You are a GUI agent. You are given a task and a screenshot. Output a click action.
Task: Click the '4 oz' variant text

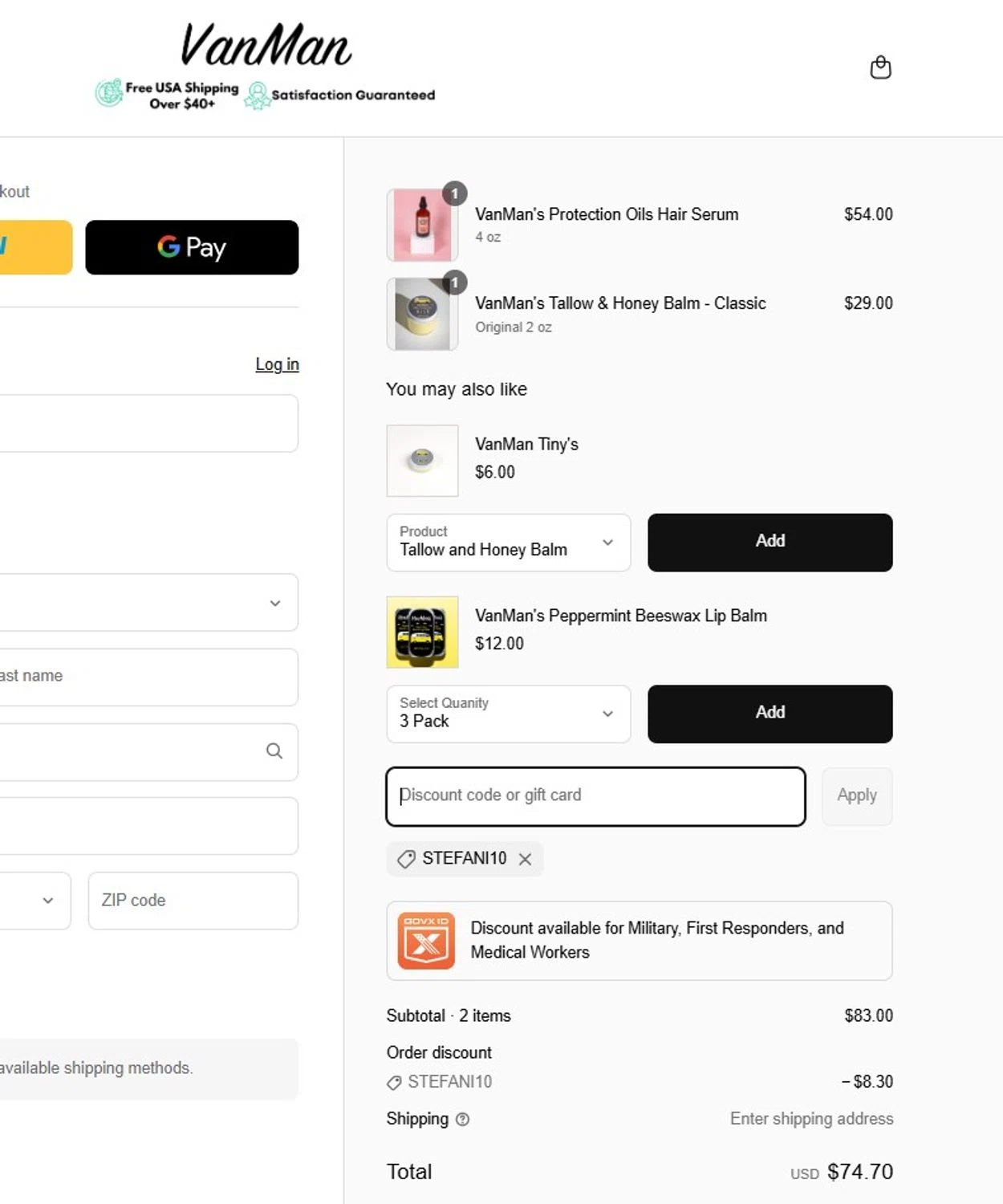click(x=488, y=238)
